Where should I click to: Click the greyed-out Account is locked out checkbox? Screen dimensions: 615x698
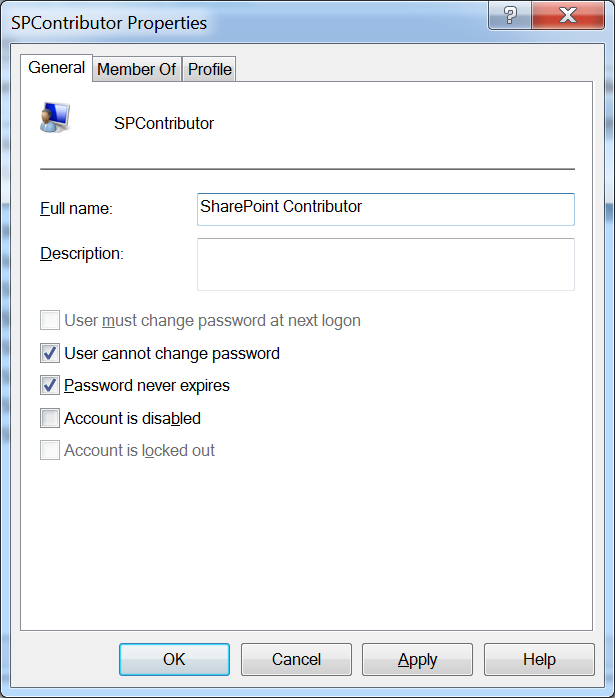click(x=50, y=451)
